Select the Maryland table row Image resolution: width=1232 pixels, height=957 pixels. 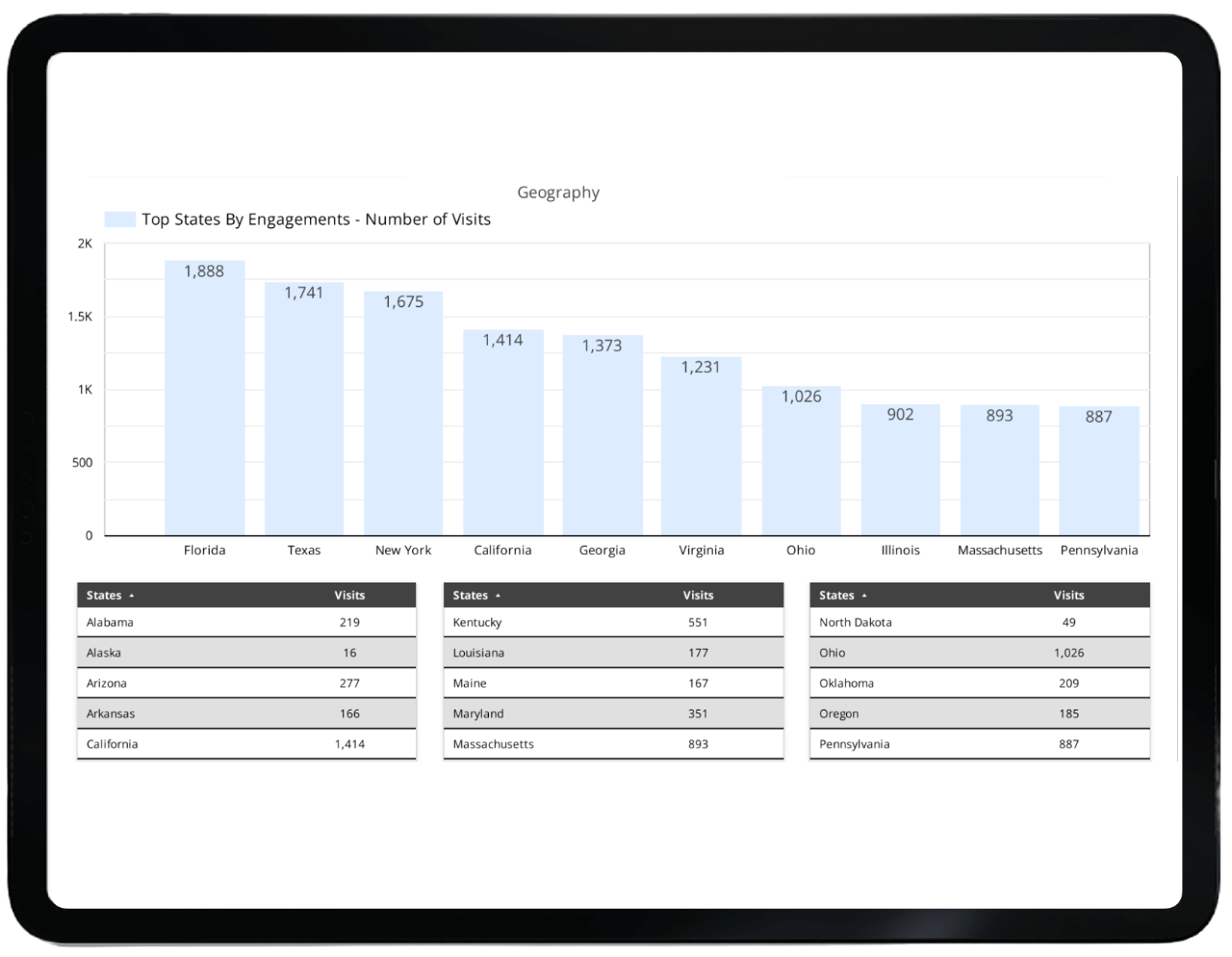(x=613, y=713)
